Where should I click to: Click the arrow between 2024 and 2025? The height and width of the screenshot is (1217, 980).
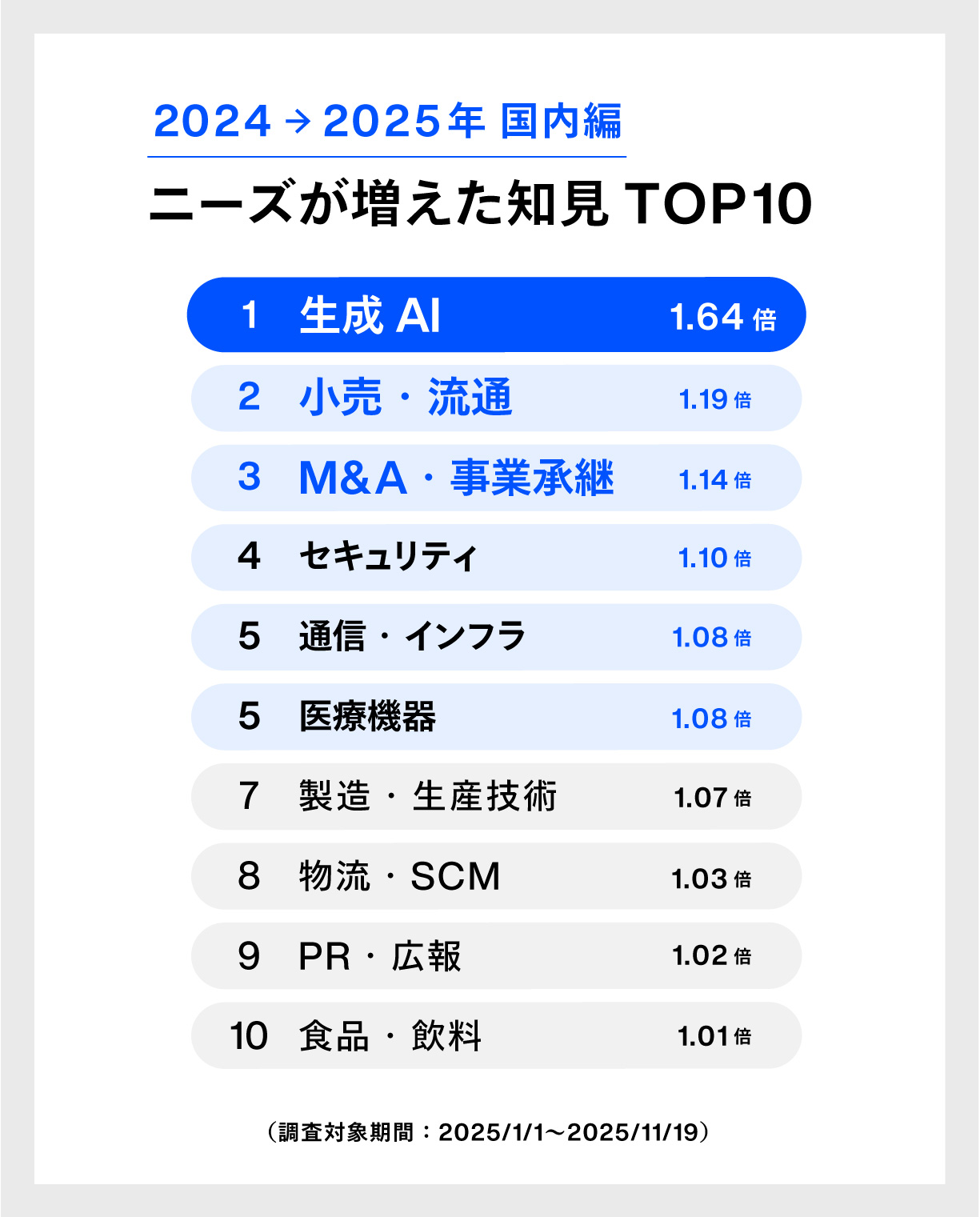pyautogui.click(x=298, y=122)
